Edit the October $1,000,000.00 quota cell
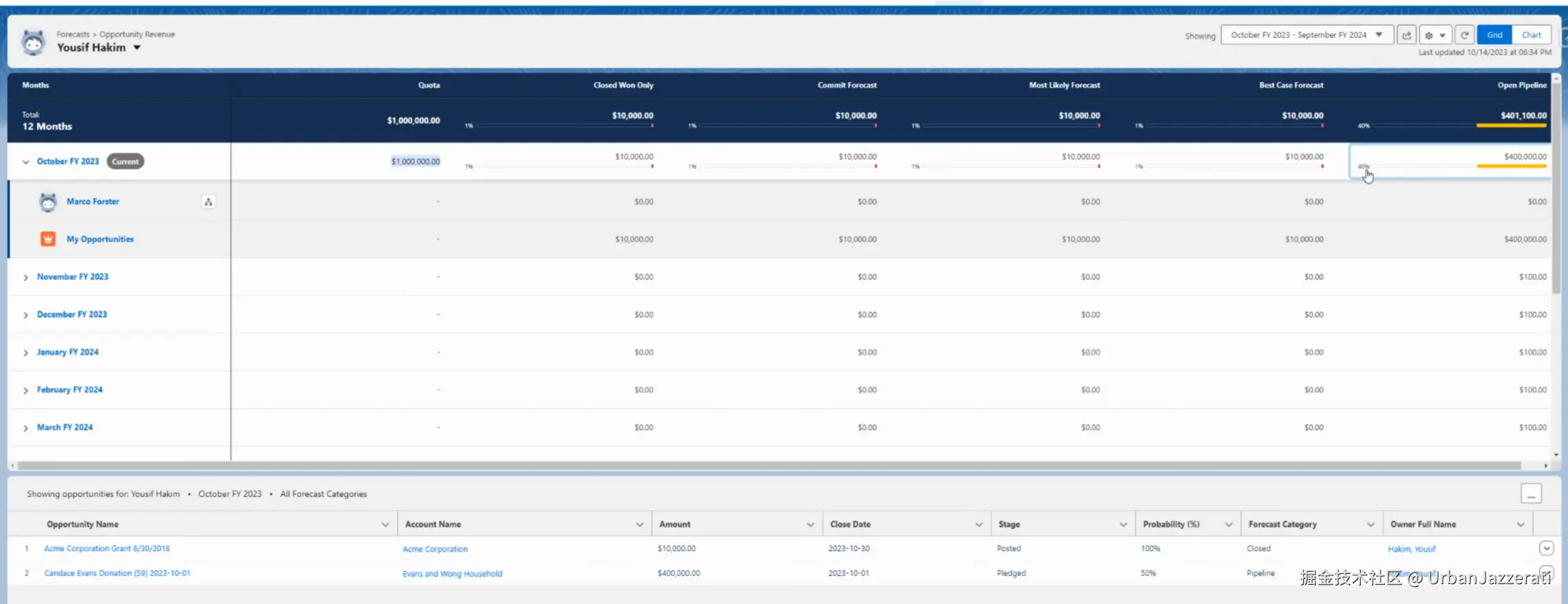 pos(415,162)
